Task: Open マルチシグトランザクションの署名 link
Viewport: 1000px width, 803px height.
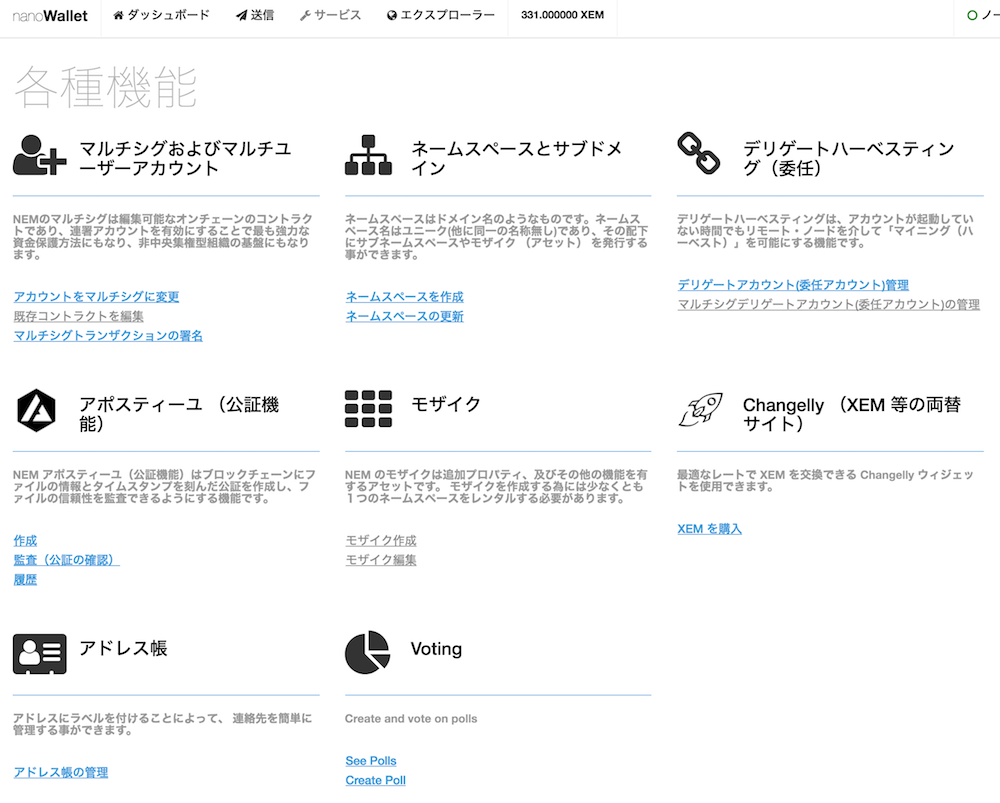Action: click(108, 335)
